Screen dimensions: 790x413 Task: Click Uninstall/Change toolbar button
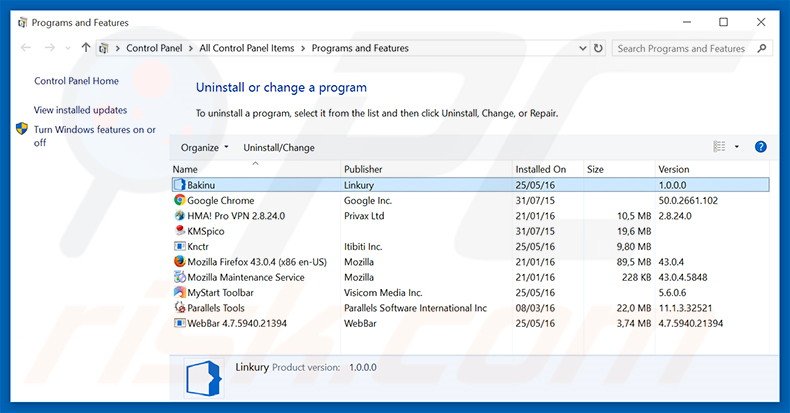click(x=279, y=148)
